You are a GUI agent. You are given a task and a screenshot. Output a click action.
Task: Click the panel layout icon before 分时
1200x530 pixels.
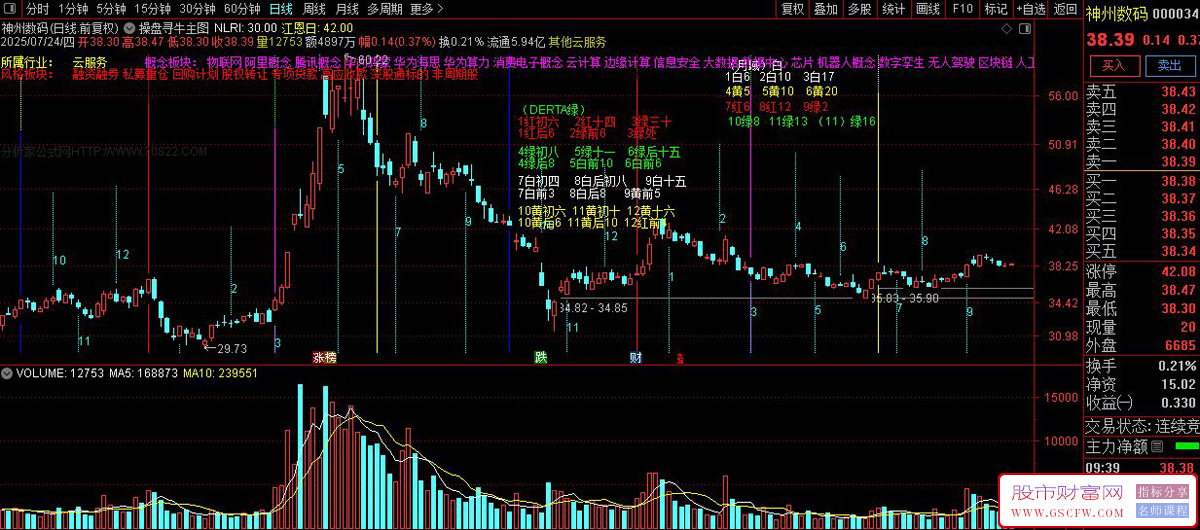[x=9, y=9]
